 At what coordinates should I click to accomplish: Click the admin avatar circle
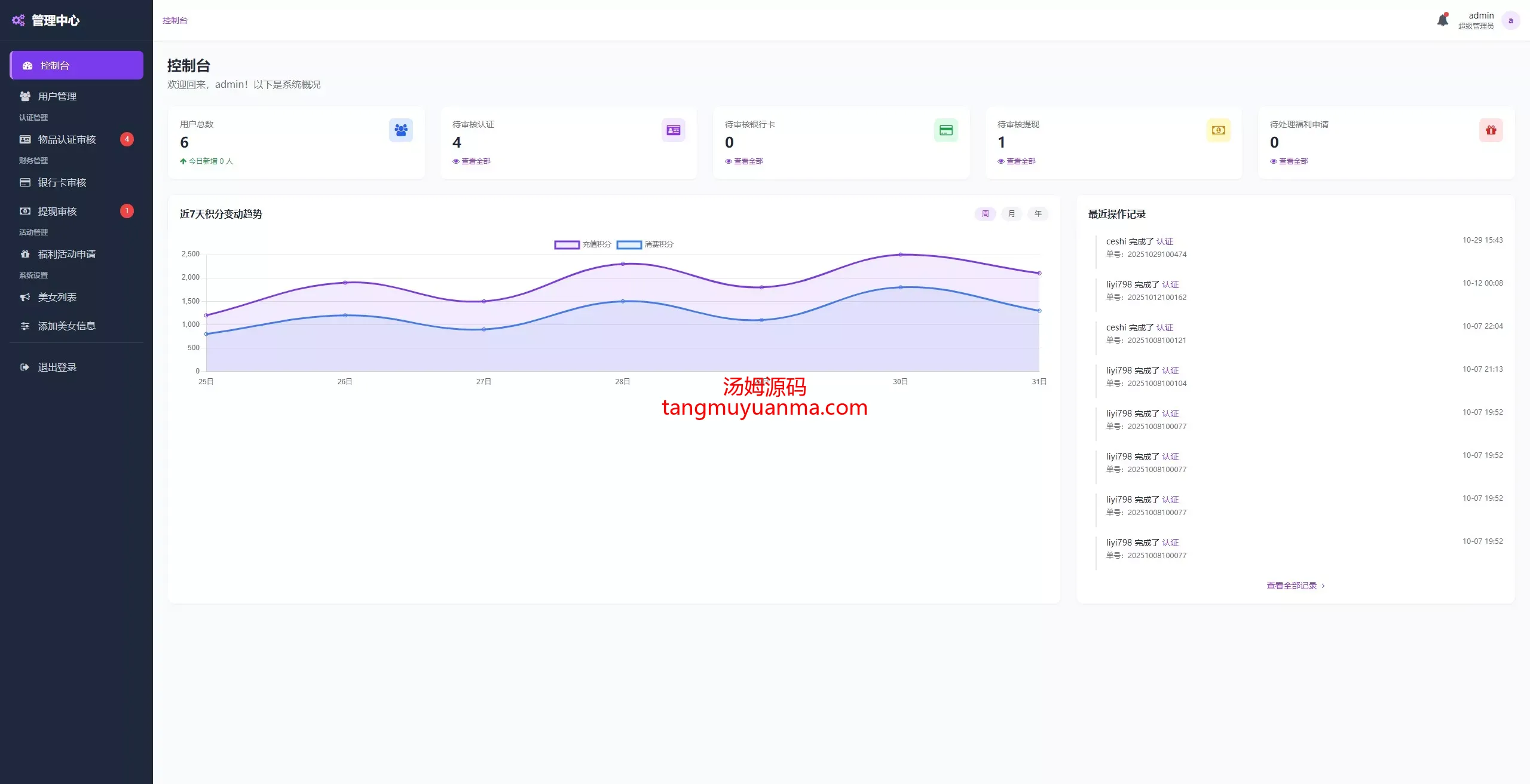click(1510, 20)
